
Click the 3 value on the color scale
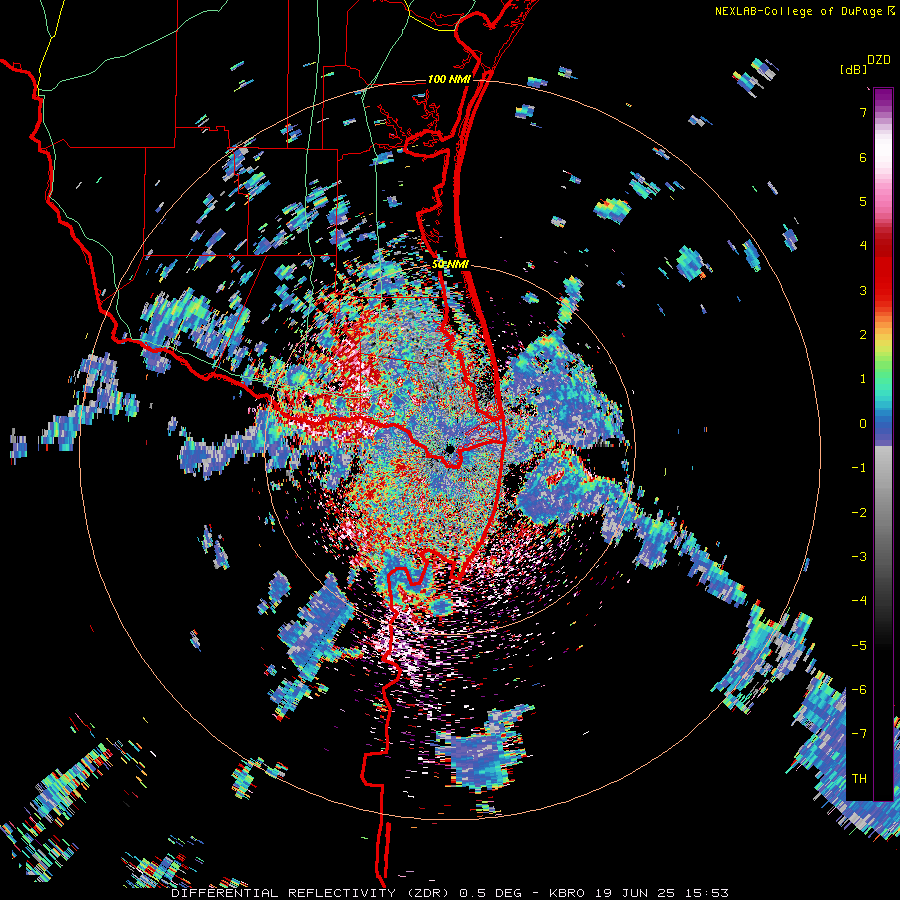pyautogui.click(x=863, y=290)
